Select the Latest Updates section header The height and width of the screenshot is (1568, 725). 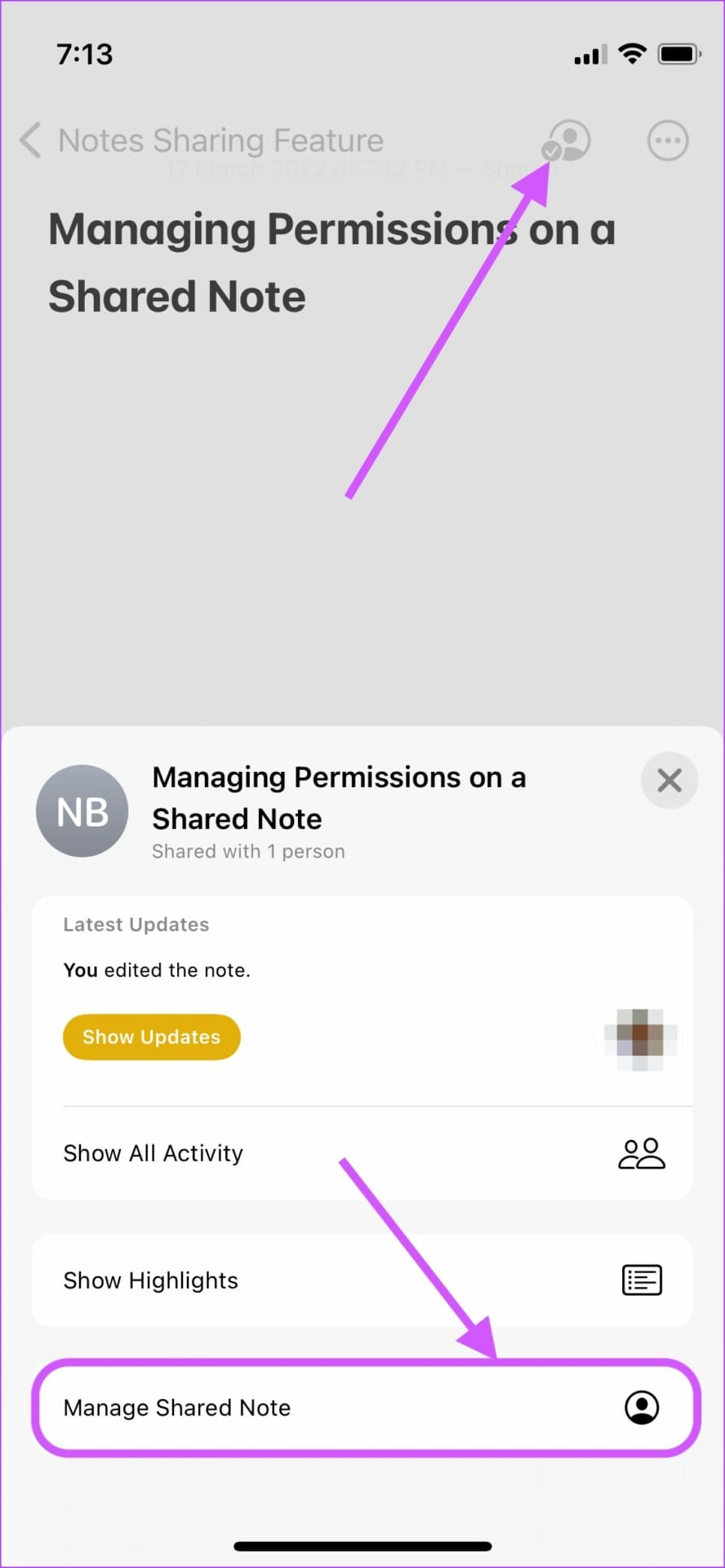point(136,924)
